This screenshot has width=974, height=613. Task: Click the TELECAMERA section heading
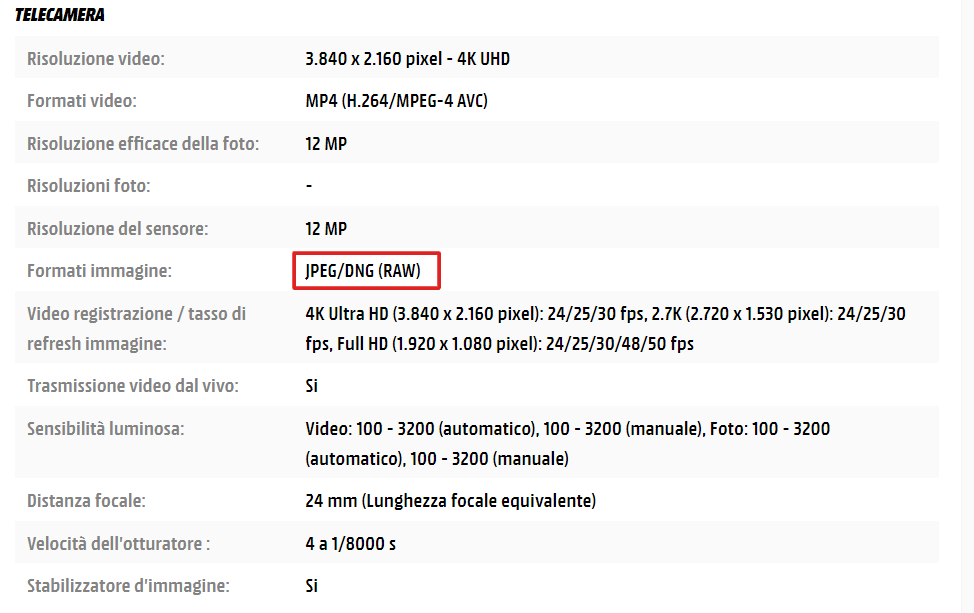click(x=60, y=15)
